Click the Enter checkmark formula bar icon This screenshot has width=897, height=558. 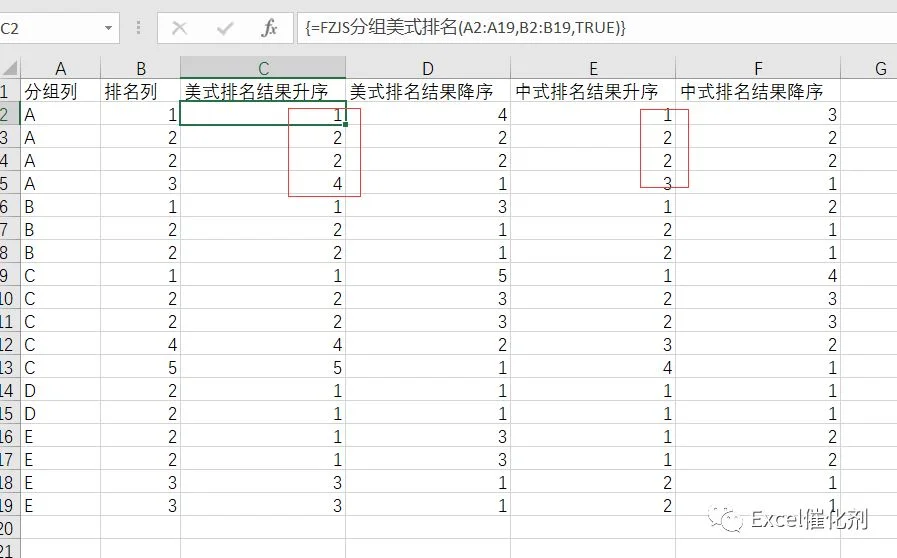225,28
